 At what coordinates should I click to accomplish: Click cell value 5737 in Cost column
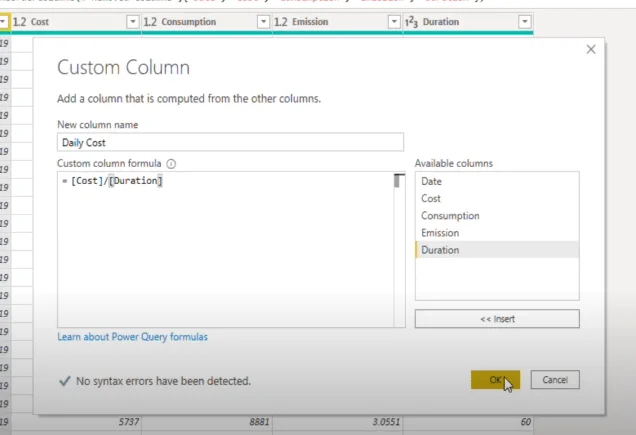129,422
